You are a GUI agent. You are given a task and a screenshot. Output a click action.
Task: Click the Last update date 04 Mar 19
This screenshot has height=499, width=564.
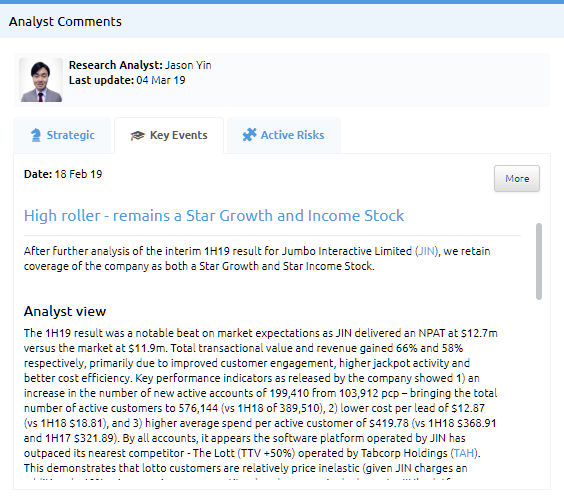161,80
